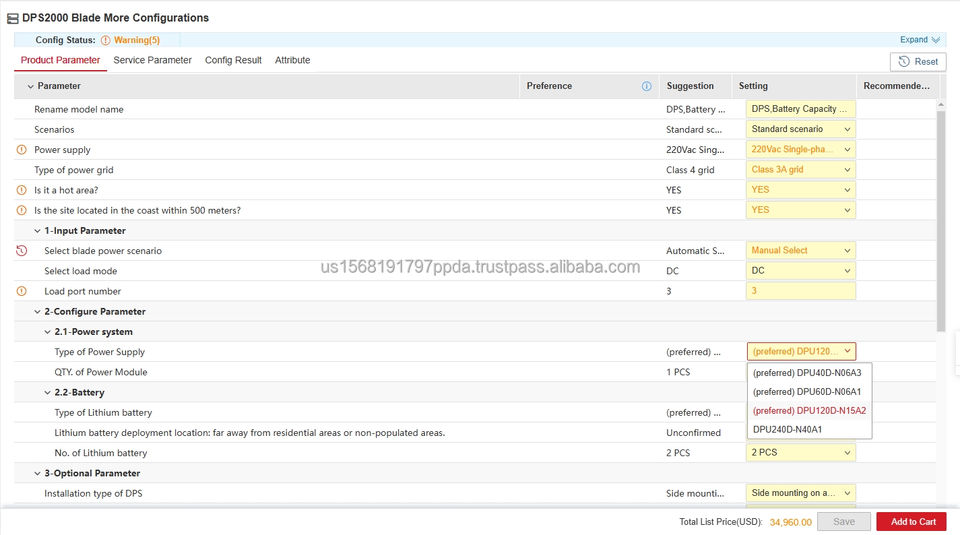Viewport: 960px width, 535px height.
Task: Click the warning icon next to hot area question
Action: click(21, 190)
